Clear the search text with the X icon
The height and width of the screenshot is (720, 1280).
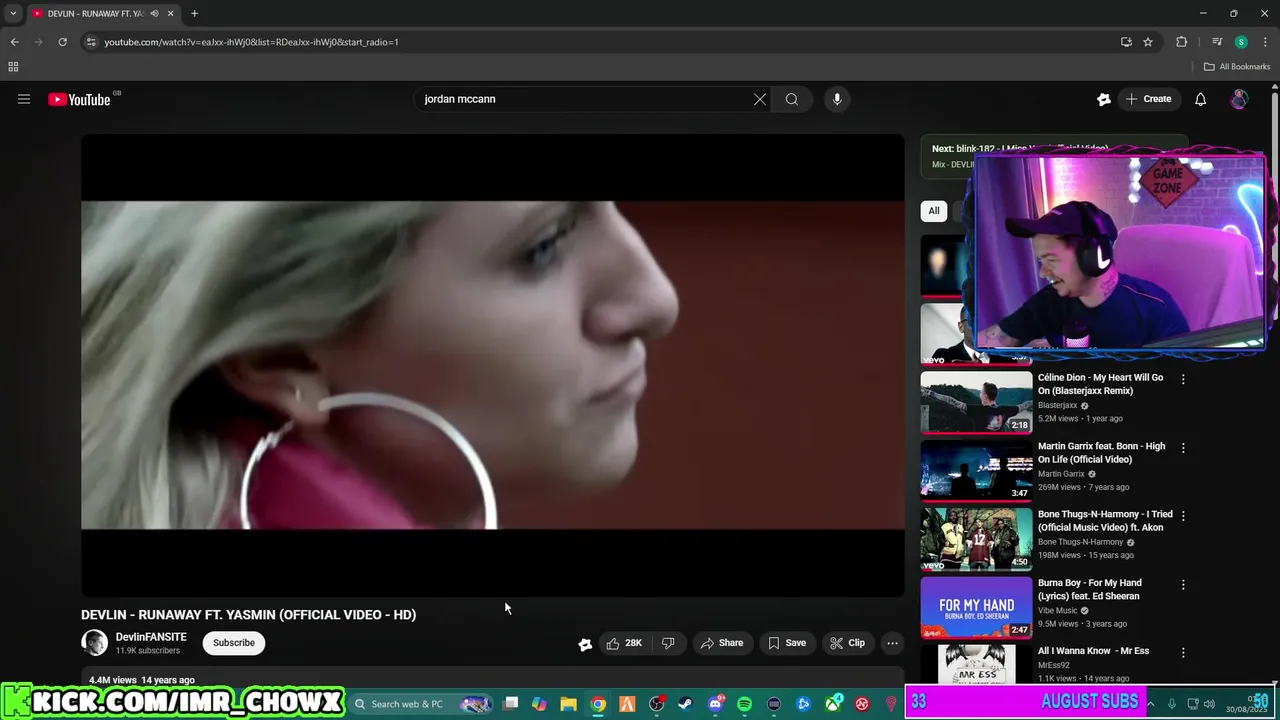tap(760, 99)
